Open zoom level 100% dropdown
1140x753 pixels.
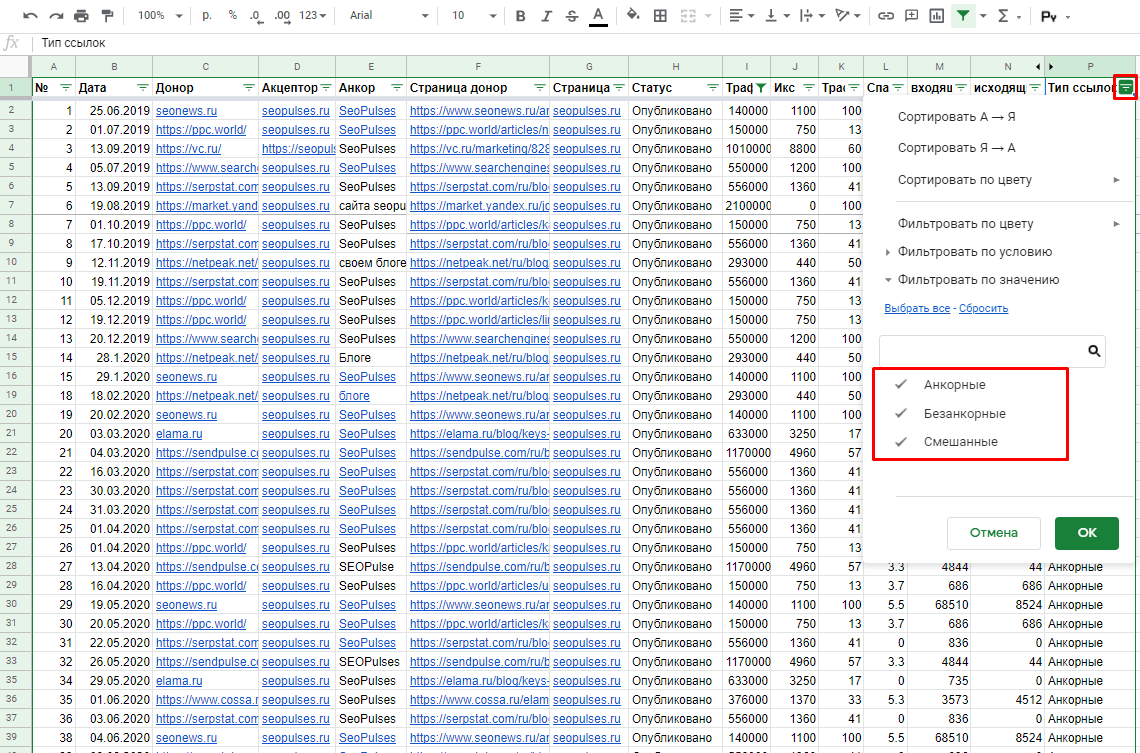pyautogui.click(x=160, y=15)
